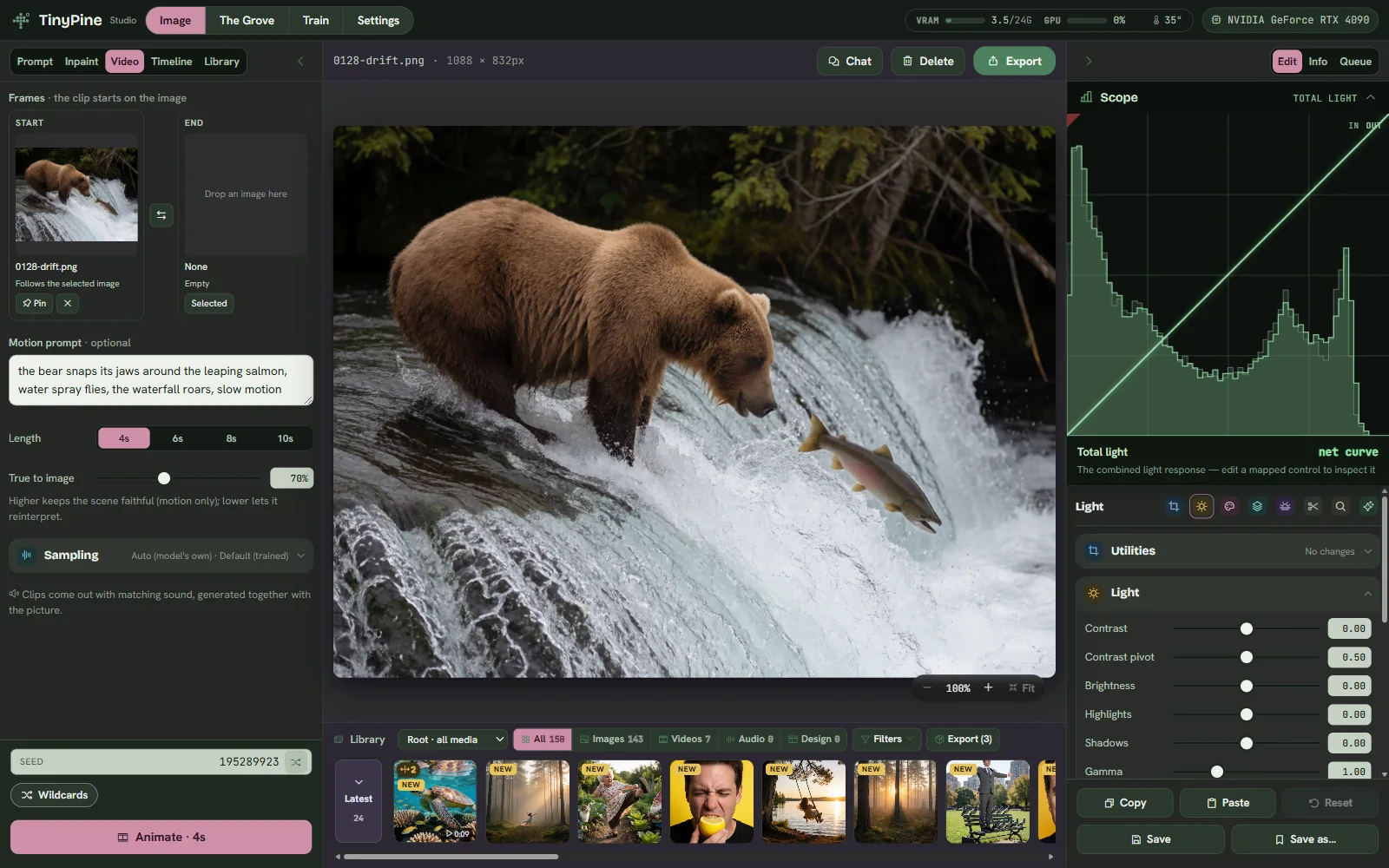The width and height of the screenshot is (1389, 868).
Task: Select the scissors cutout tool icon
Action: point(1313,506)
